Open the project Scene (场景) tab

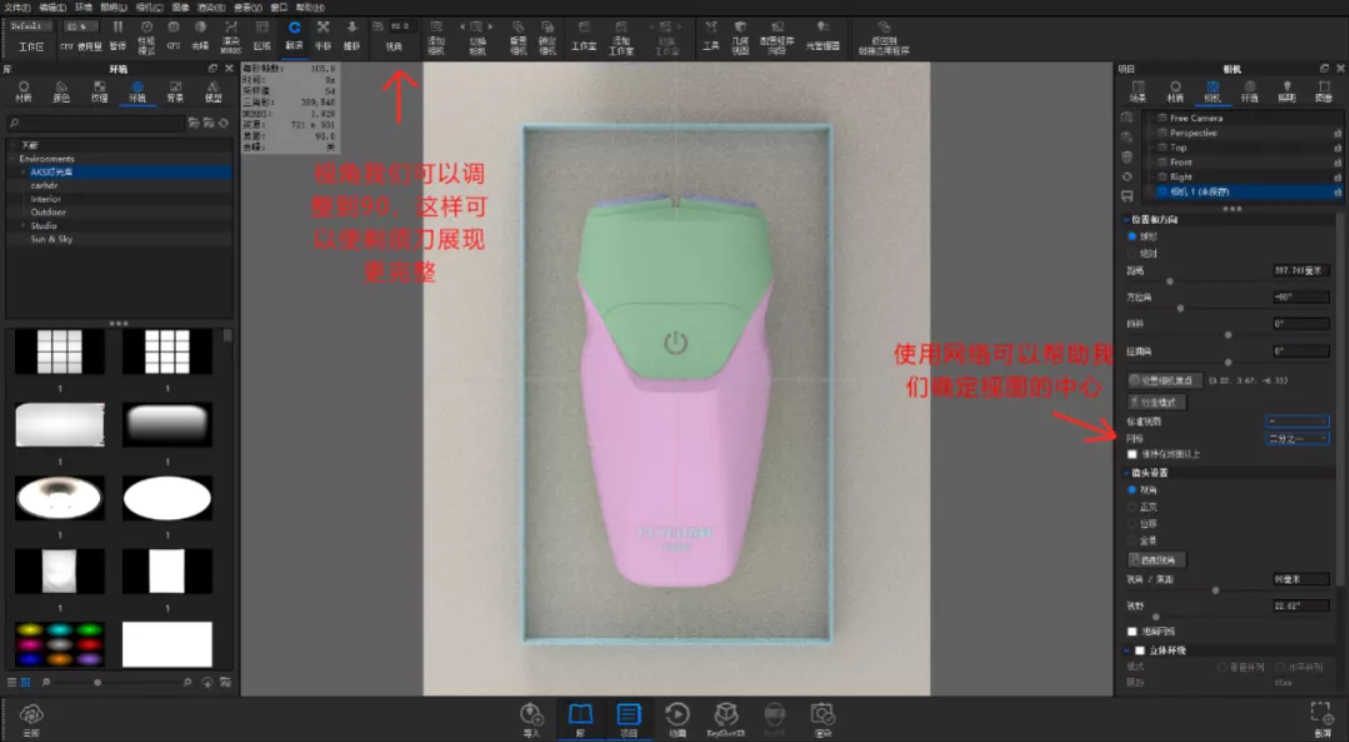point(1137,92)
